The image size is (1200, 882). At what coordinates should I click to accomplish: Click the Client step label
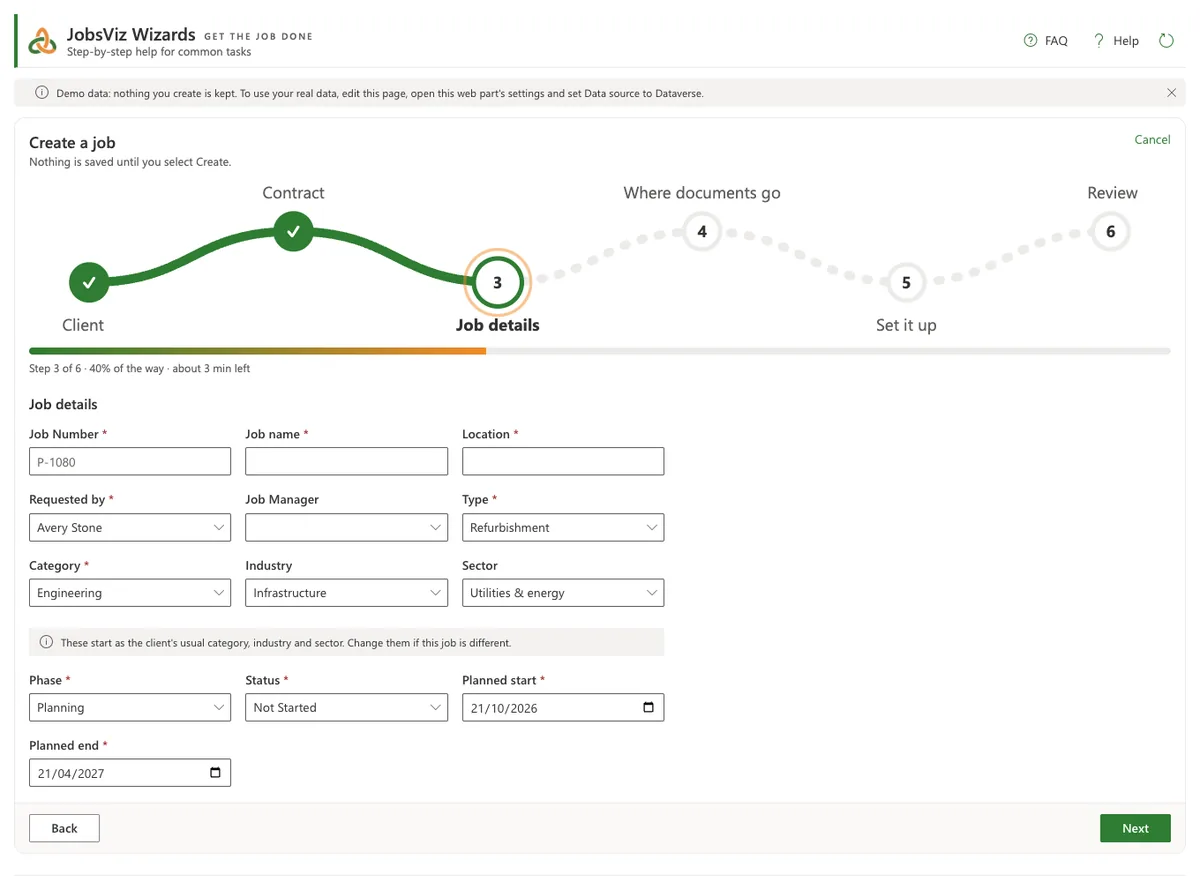point(83,325)
